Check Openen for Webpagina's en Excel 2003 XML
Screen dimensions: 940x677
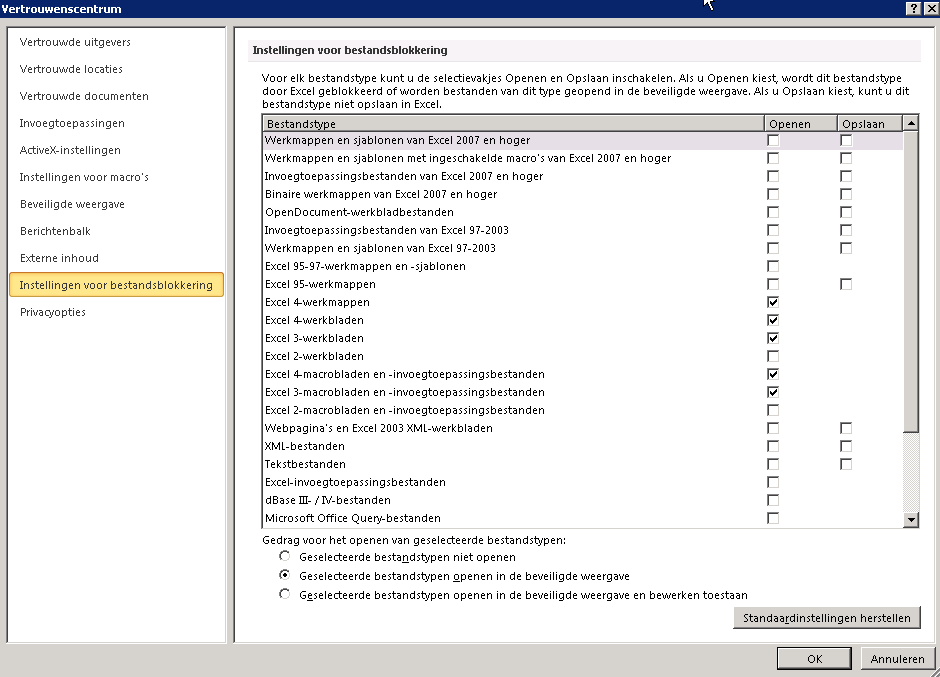point(773,428)
